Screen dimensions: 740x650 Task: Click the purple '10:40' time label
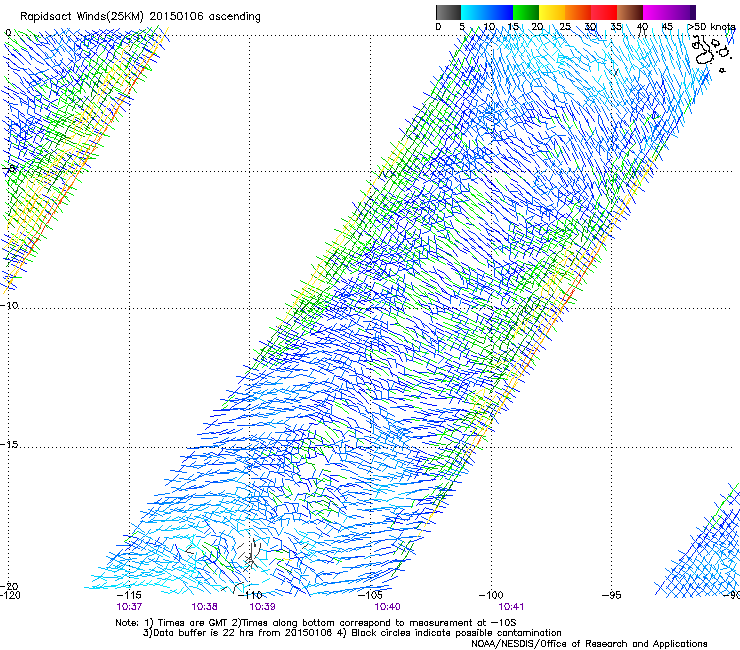[x=387, y=607]
